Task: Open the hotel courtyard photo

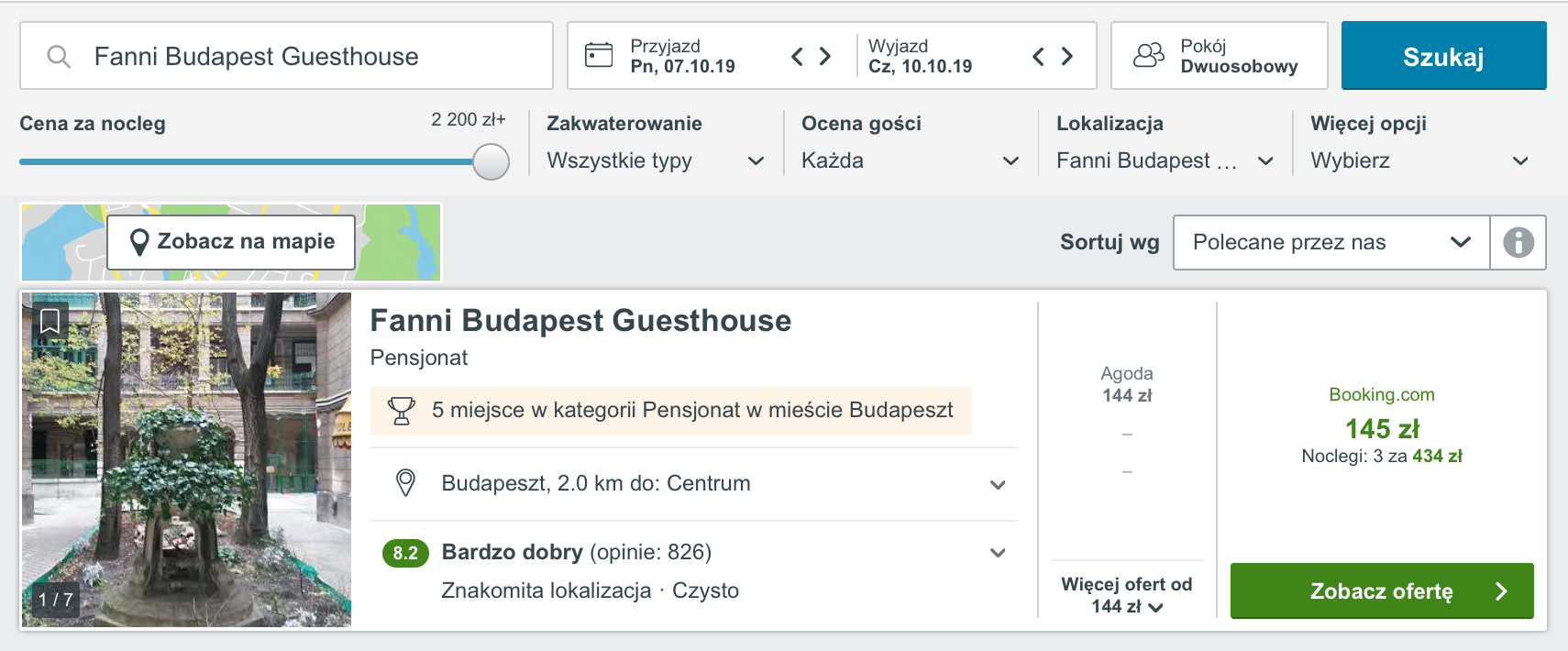Action: [186, 459]
